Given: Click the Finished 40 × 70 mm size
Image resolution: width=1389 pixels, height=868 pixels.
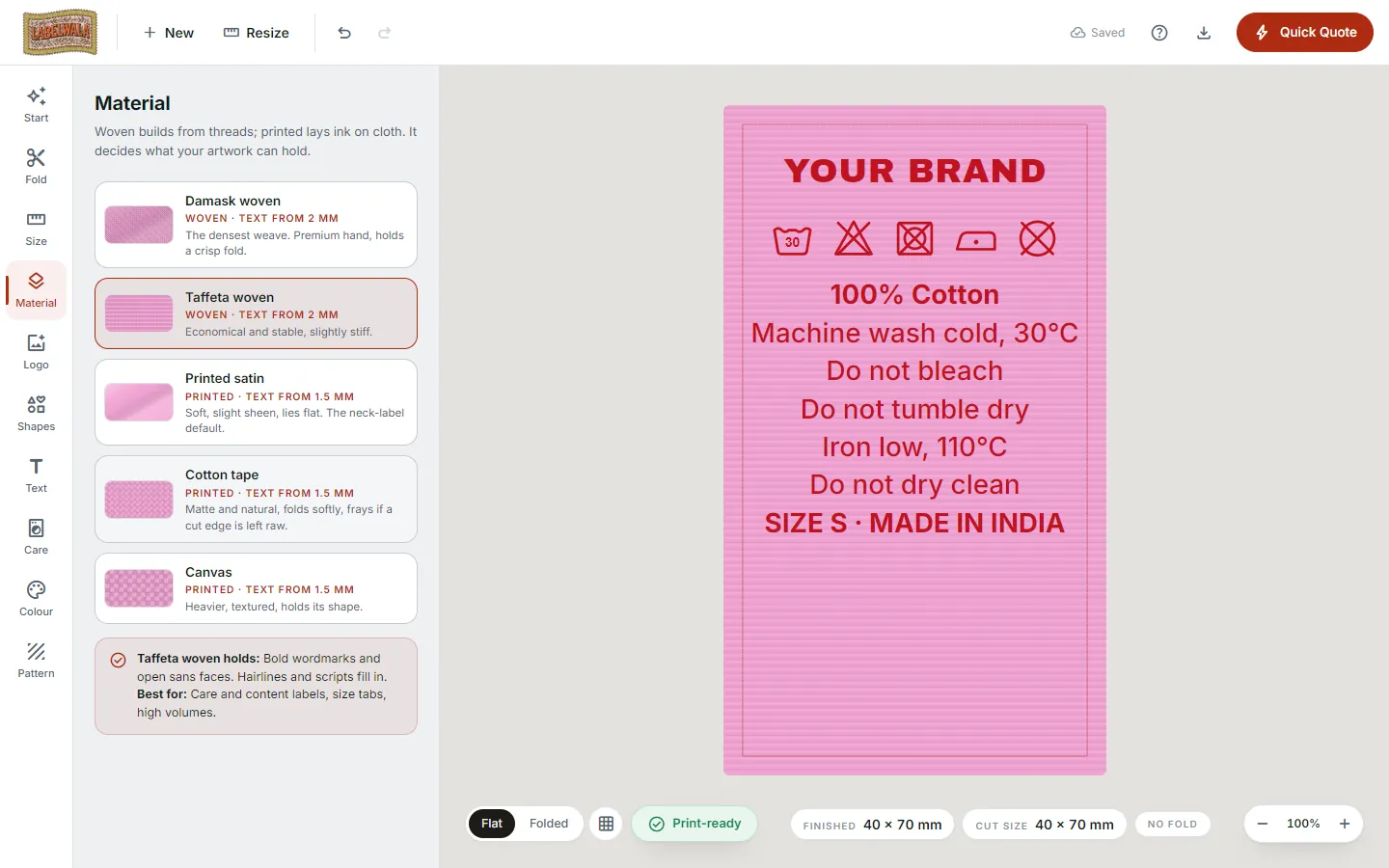Looking at the screenshot, I should [872, 825].
